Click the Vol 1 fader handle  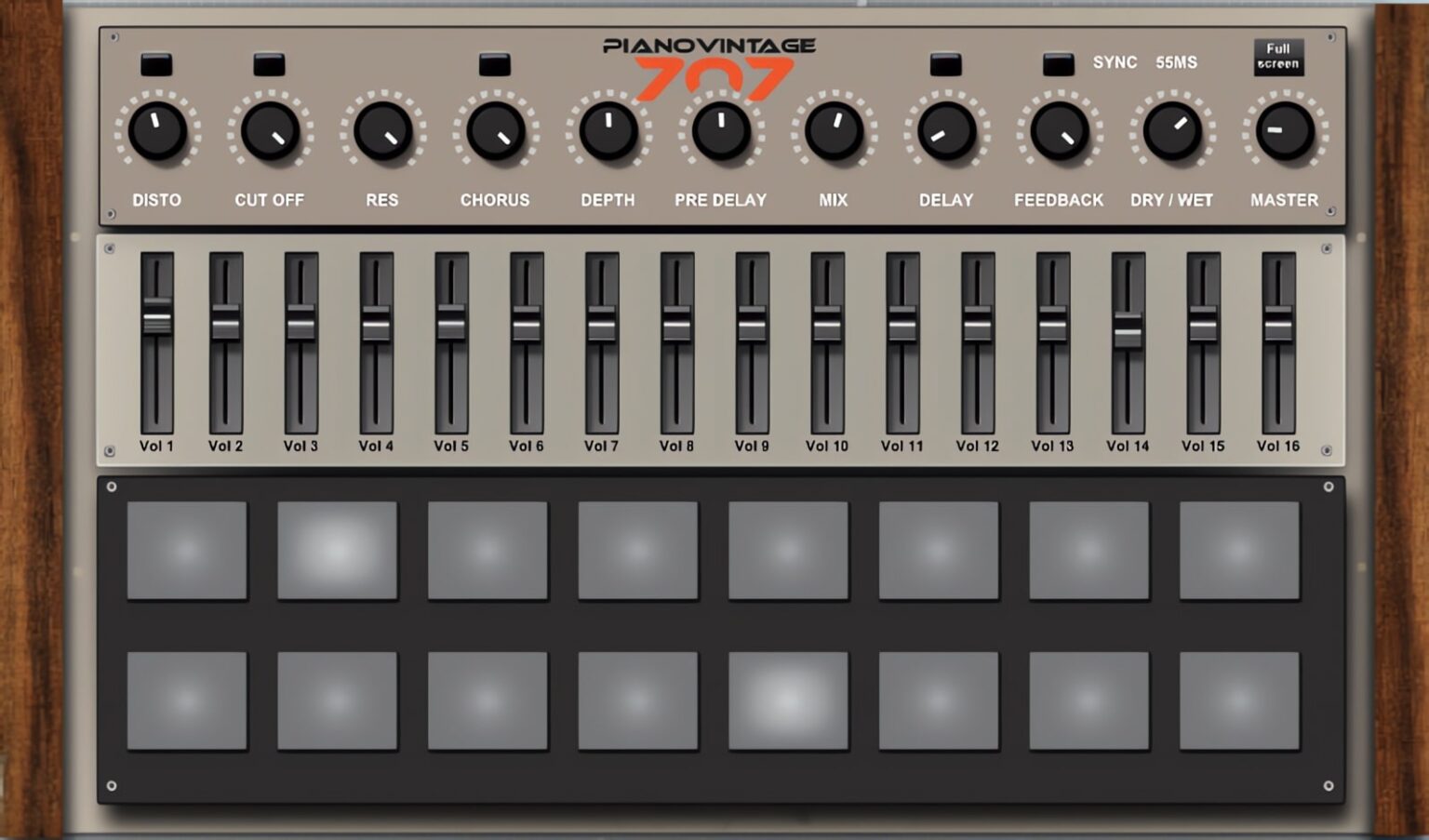pos(157,318)
